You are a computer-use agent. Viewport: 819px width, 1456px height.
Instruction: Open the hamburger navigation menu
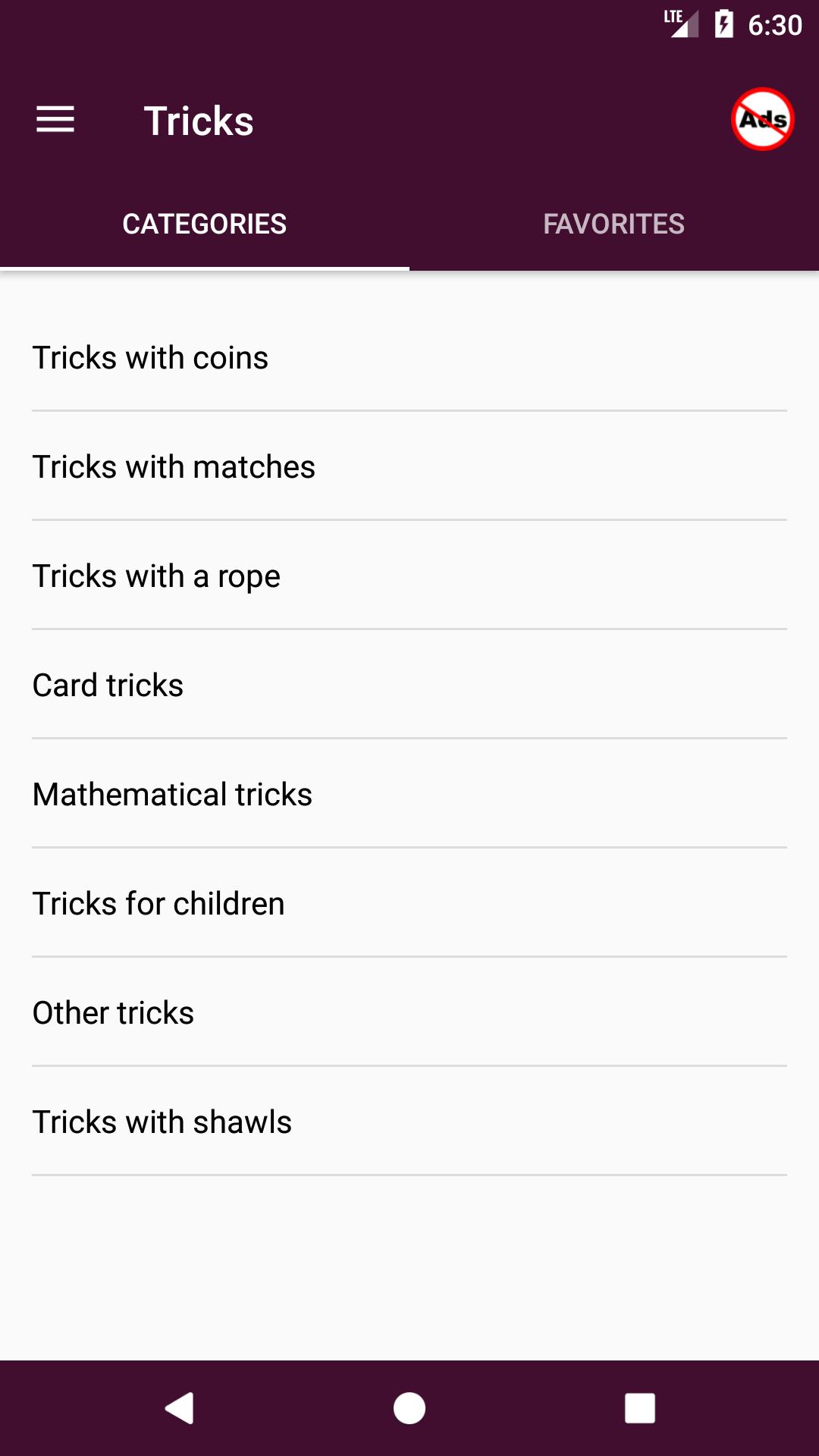[55, 120]
